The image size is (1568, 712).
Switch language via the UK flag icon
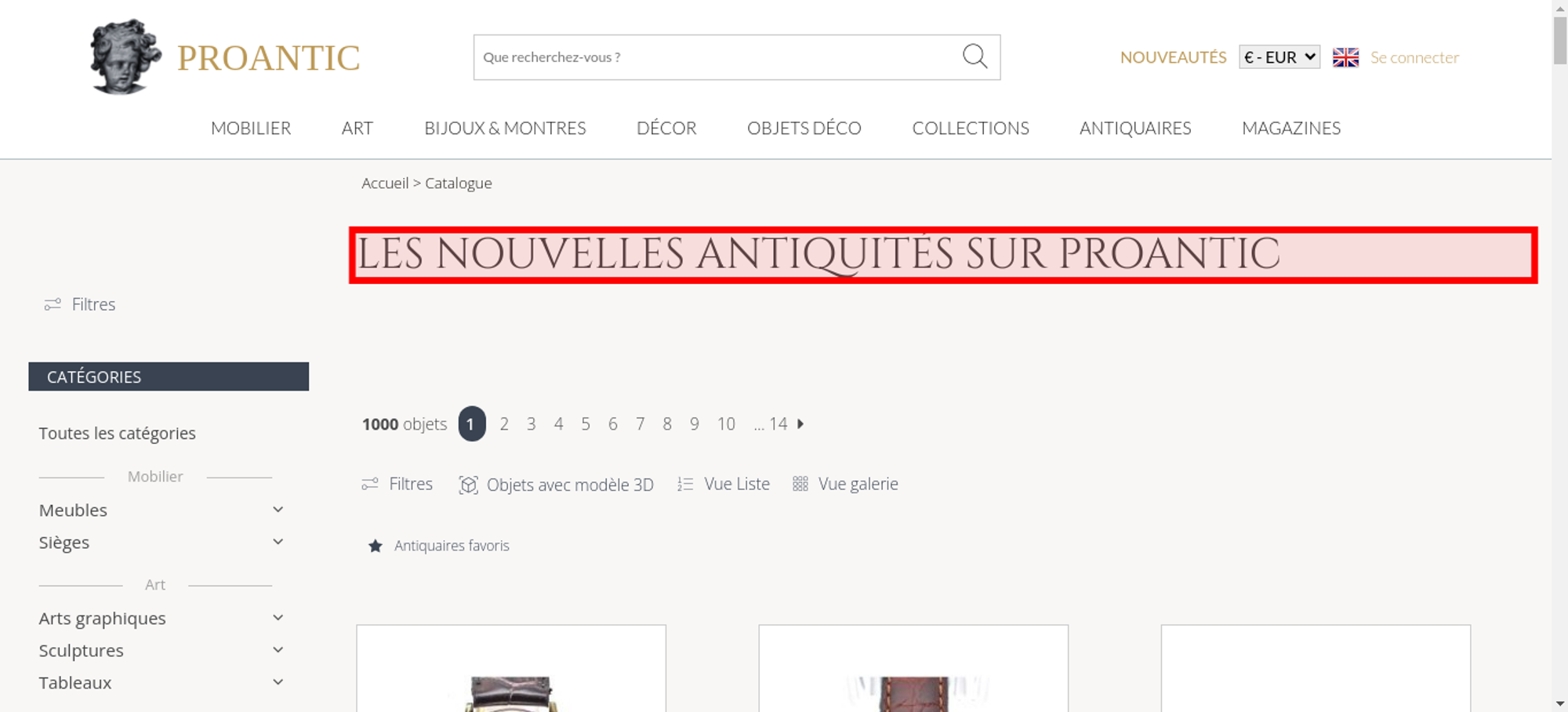click(x=1345, y=57)
